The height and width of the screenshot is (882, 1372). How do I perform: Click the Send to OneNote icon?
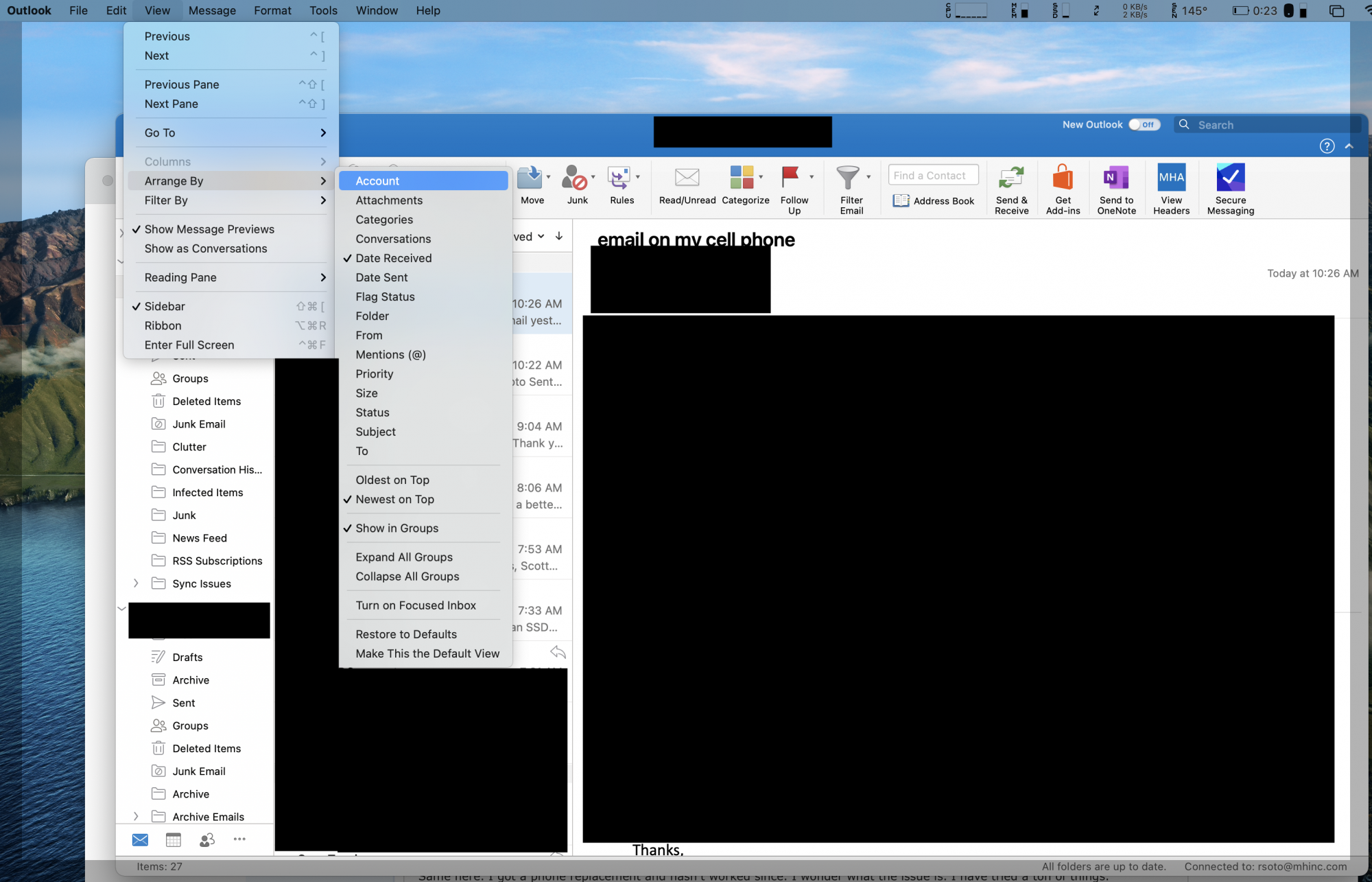(x=1116, y=178)
